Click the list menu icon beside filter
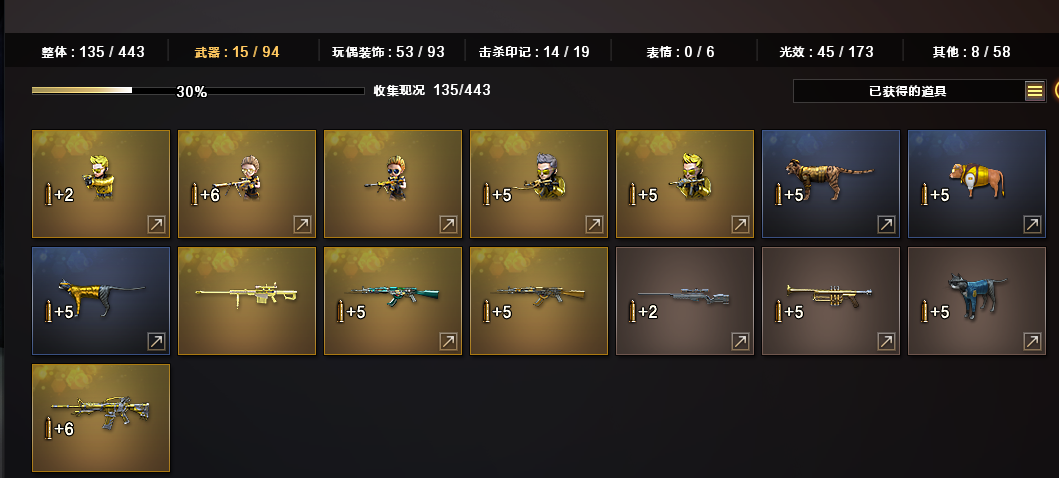Viewport: 1059px width, 478px height. [1035, 91]
